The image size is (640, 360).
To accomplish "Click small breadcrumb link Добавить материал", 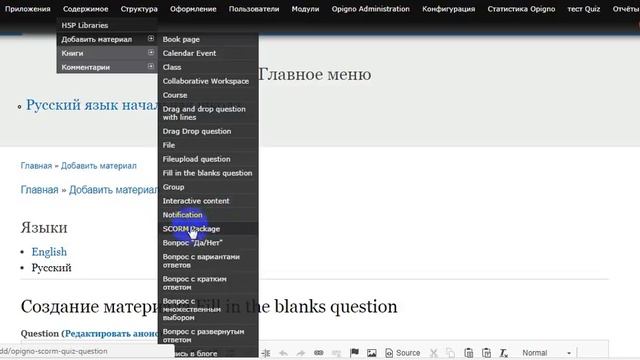I will (x=99, y=165).
